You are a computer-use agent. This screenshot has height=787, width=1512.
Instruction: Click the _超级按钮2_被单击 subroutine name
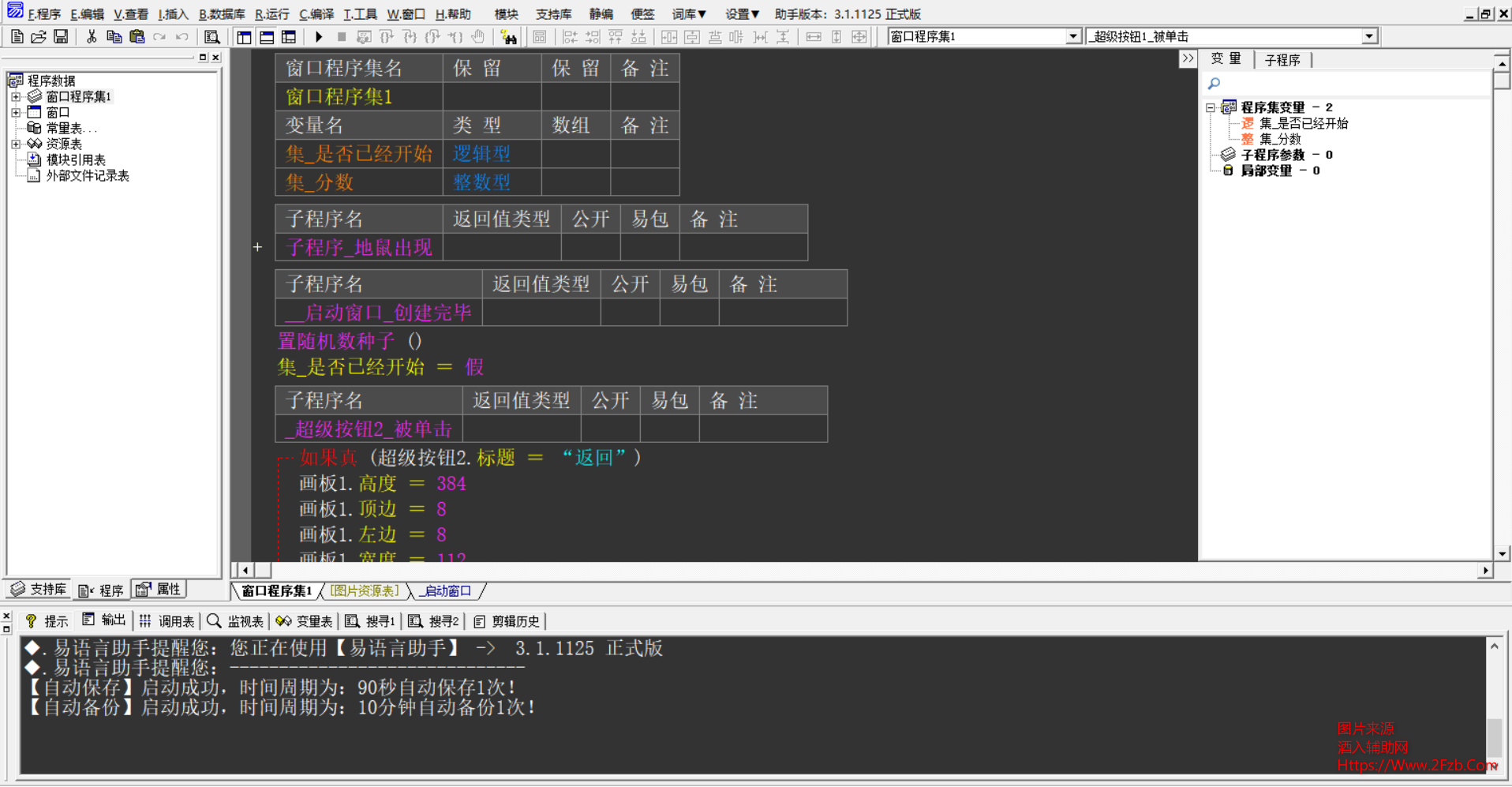pyautogui.click(x=369, y=429)
